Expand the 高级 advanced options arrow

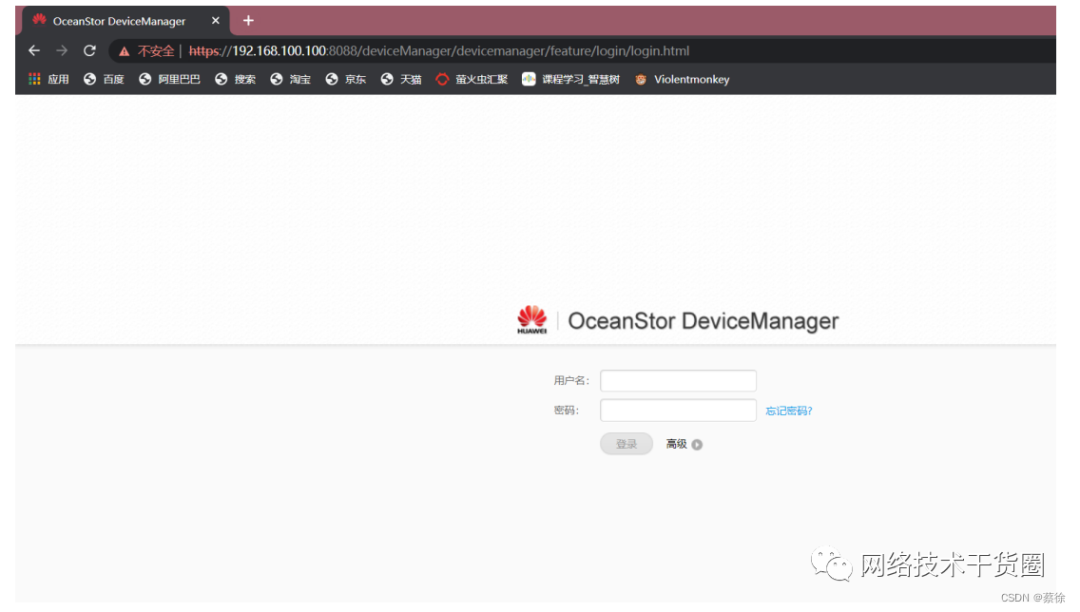click(697, 445)
